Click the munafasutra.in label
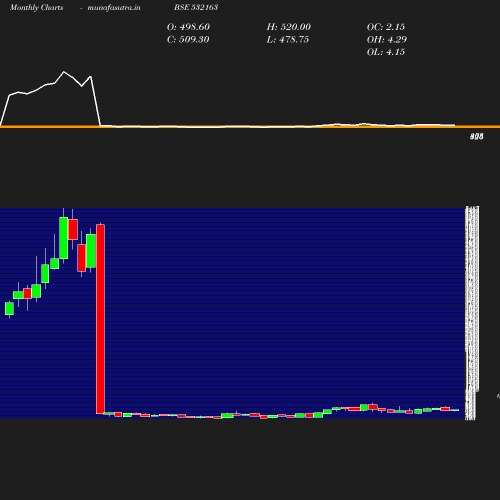This screenshot has height=500, width=500. 114,7
